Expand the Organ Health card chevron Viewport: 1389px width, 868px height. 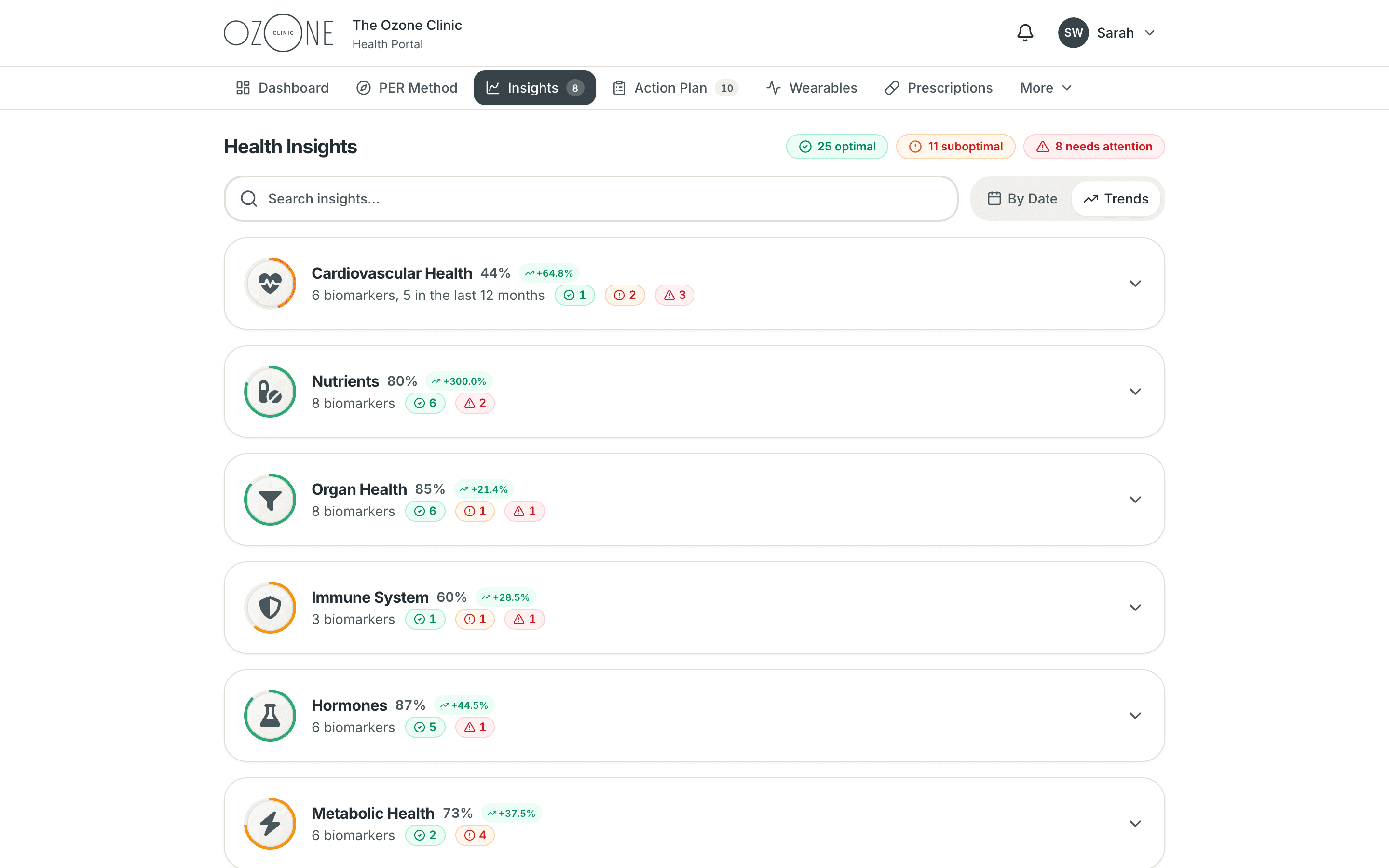[1135, 500]
